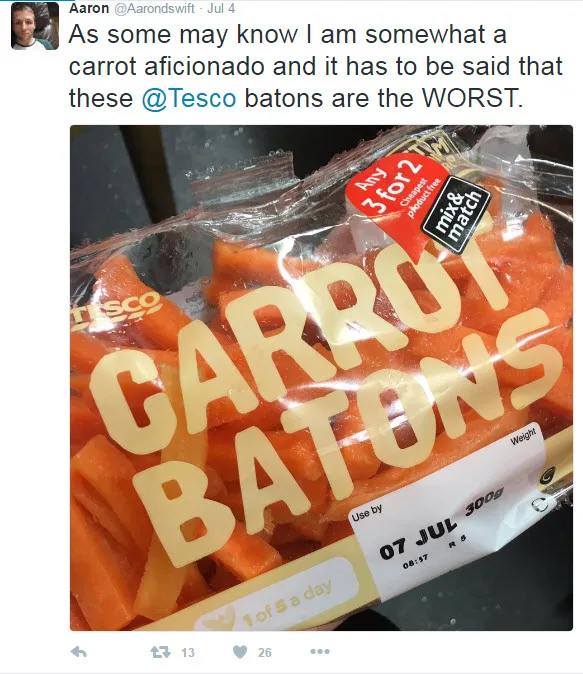Enlarge the carrot batons photo
This screenshot has width=583, height=674.
coord(321,378)
